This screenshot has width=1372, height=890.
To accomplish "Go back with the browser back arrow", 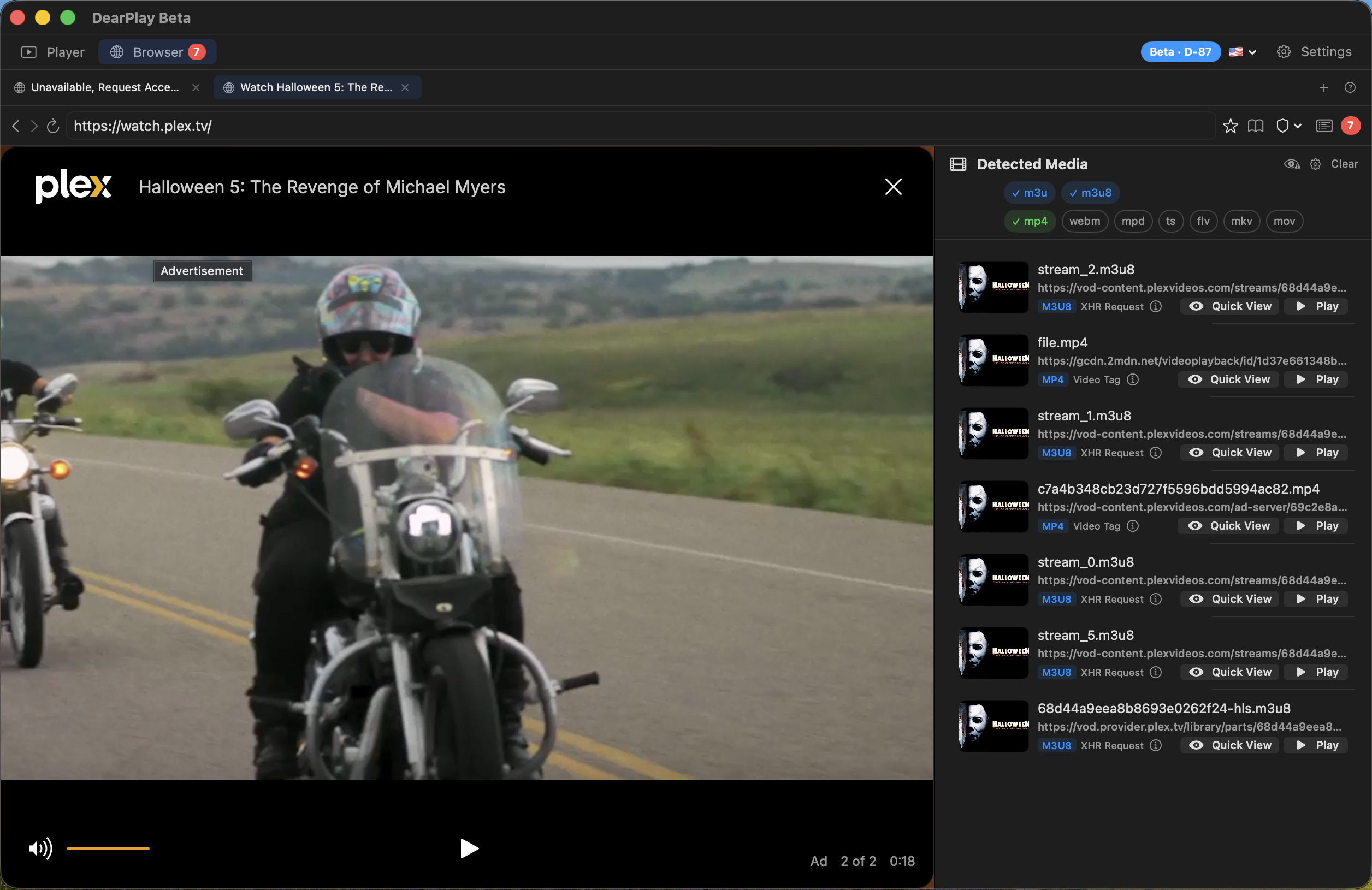I will 15,126.
